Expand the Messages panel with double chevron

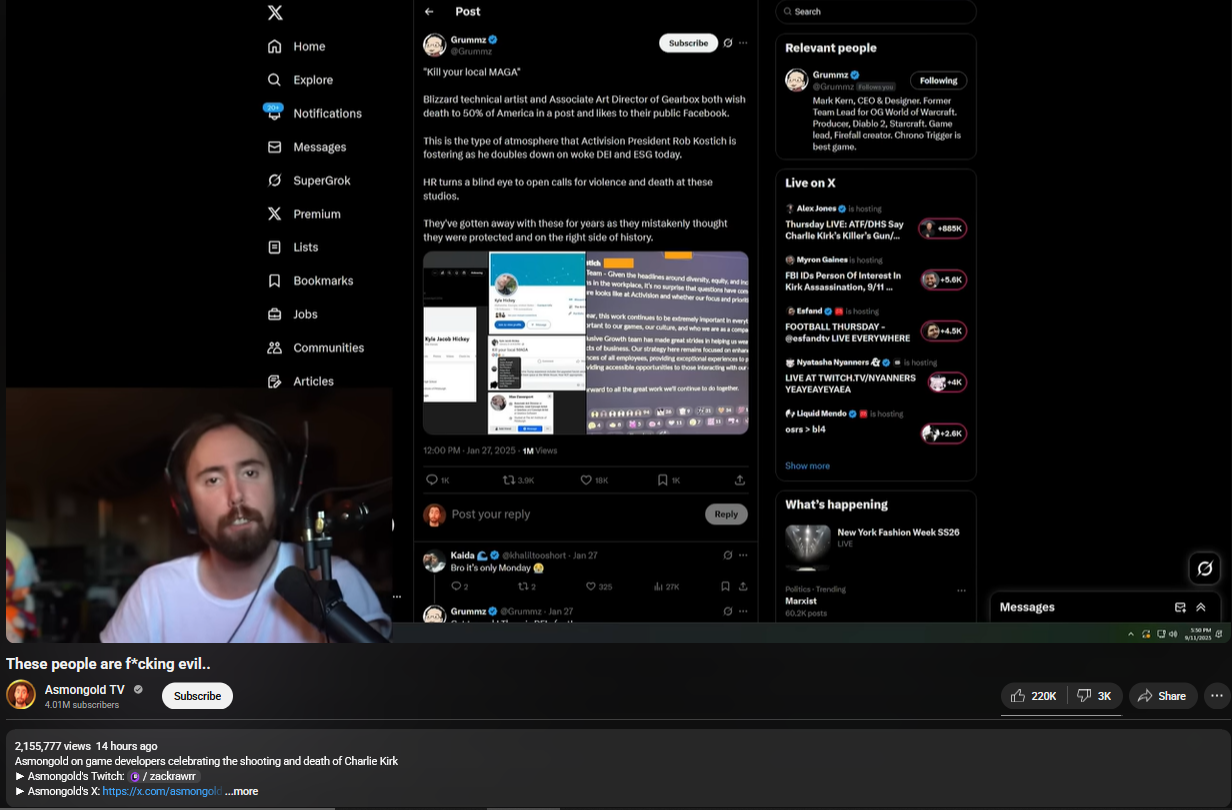1201,607
